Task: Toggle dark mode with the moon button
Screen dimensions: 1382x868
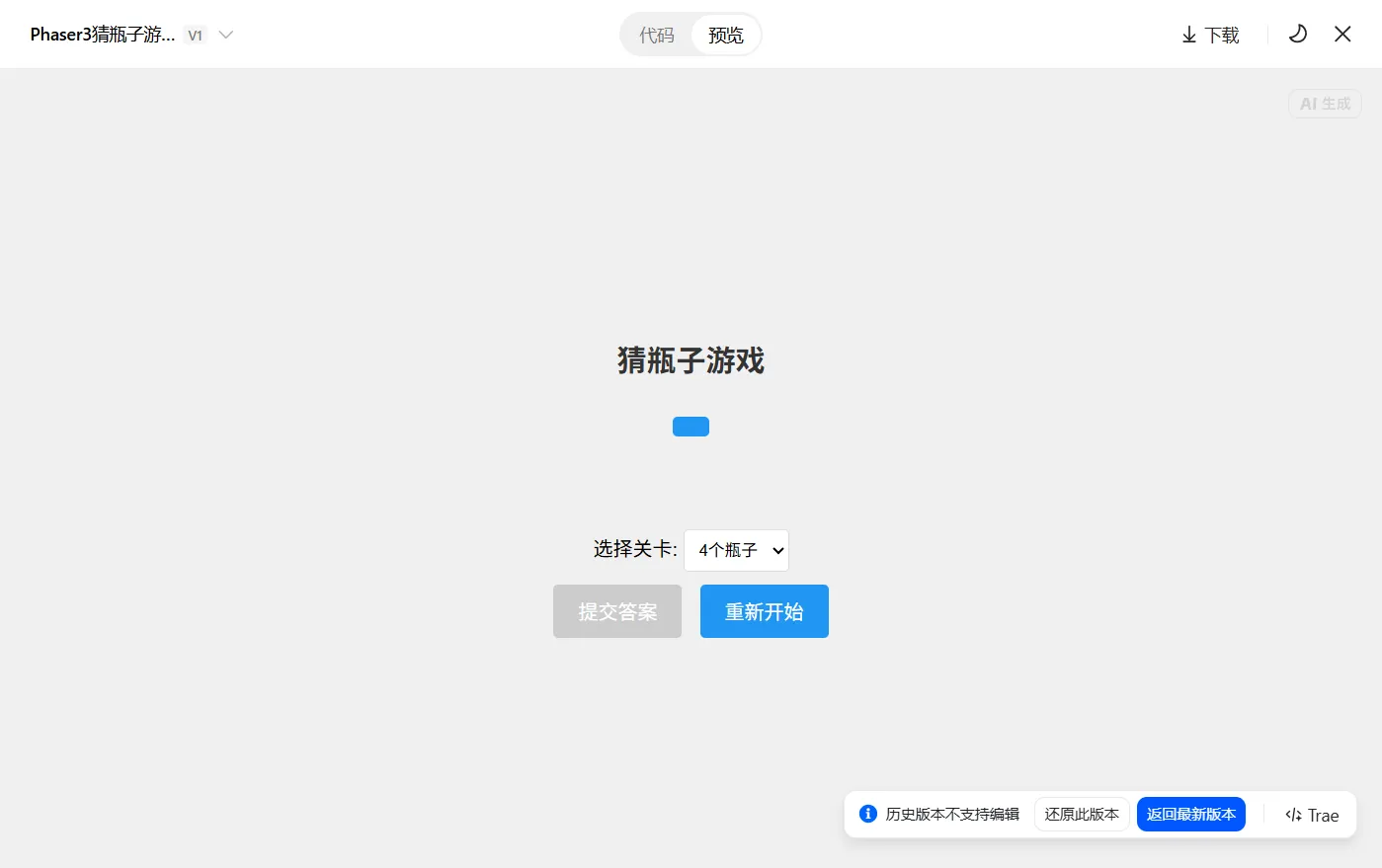Action: pos(1297,35)
